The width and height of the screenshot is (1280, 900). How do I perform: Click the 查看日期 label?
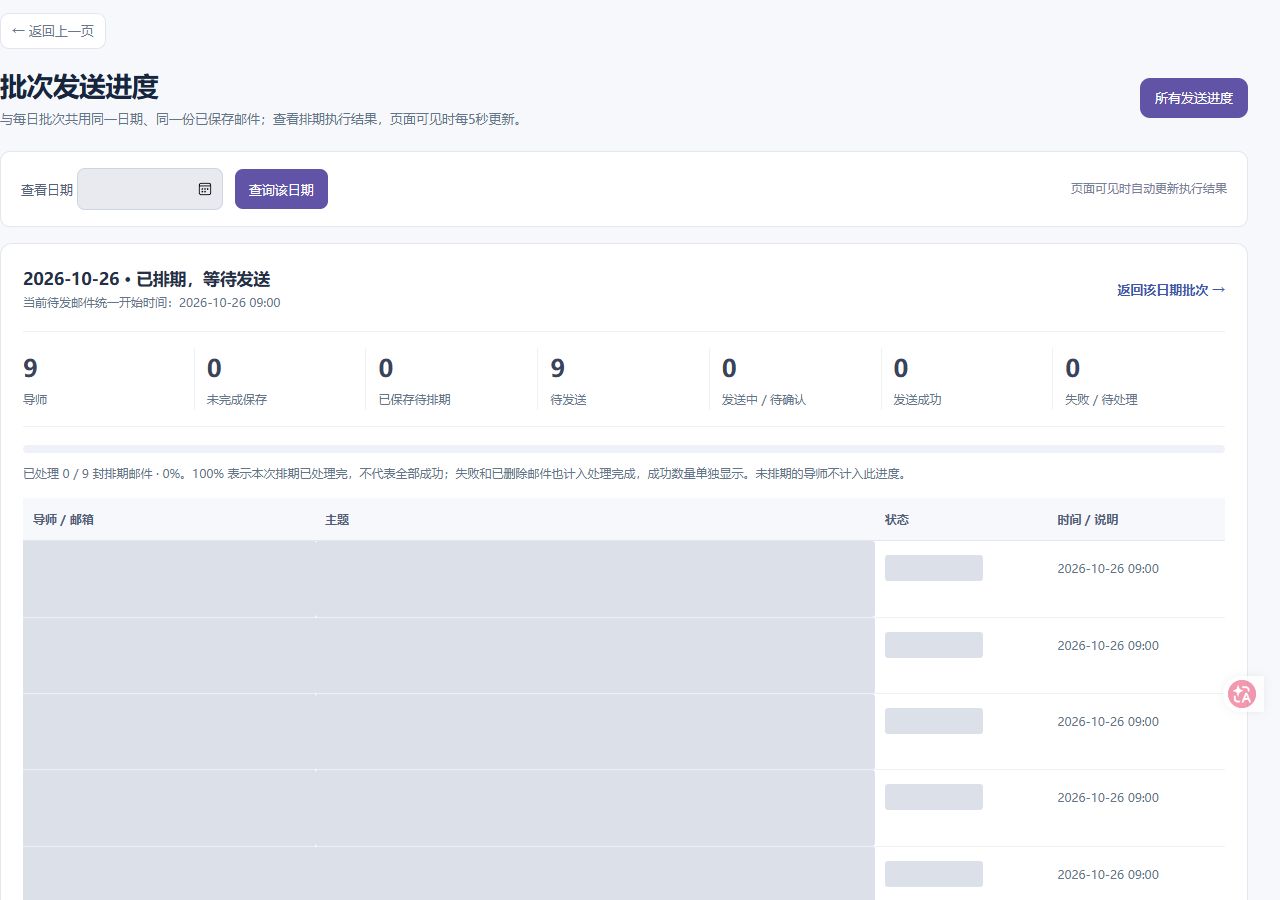47,190
